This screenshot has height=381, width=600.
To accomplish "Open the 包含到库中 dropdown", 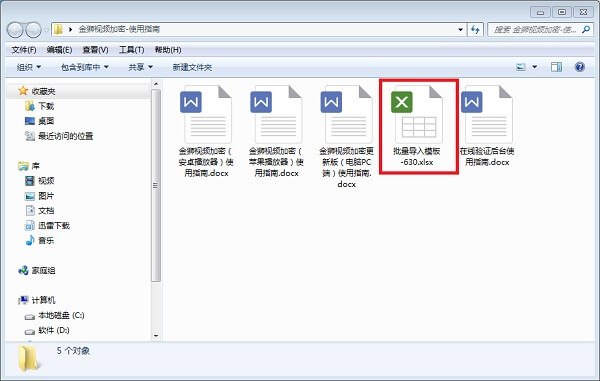I will (85, 67).
